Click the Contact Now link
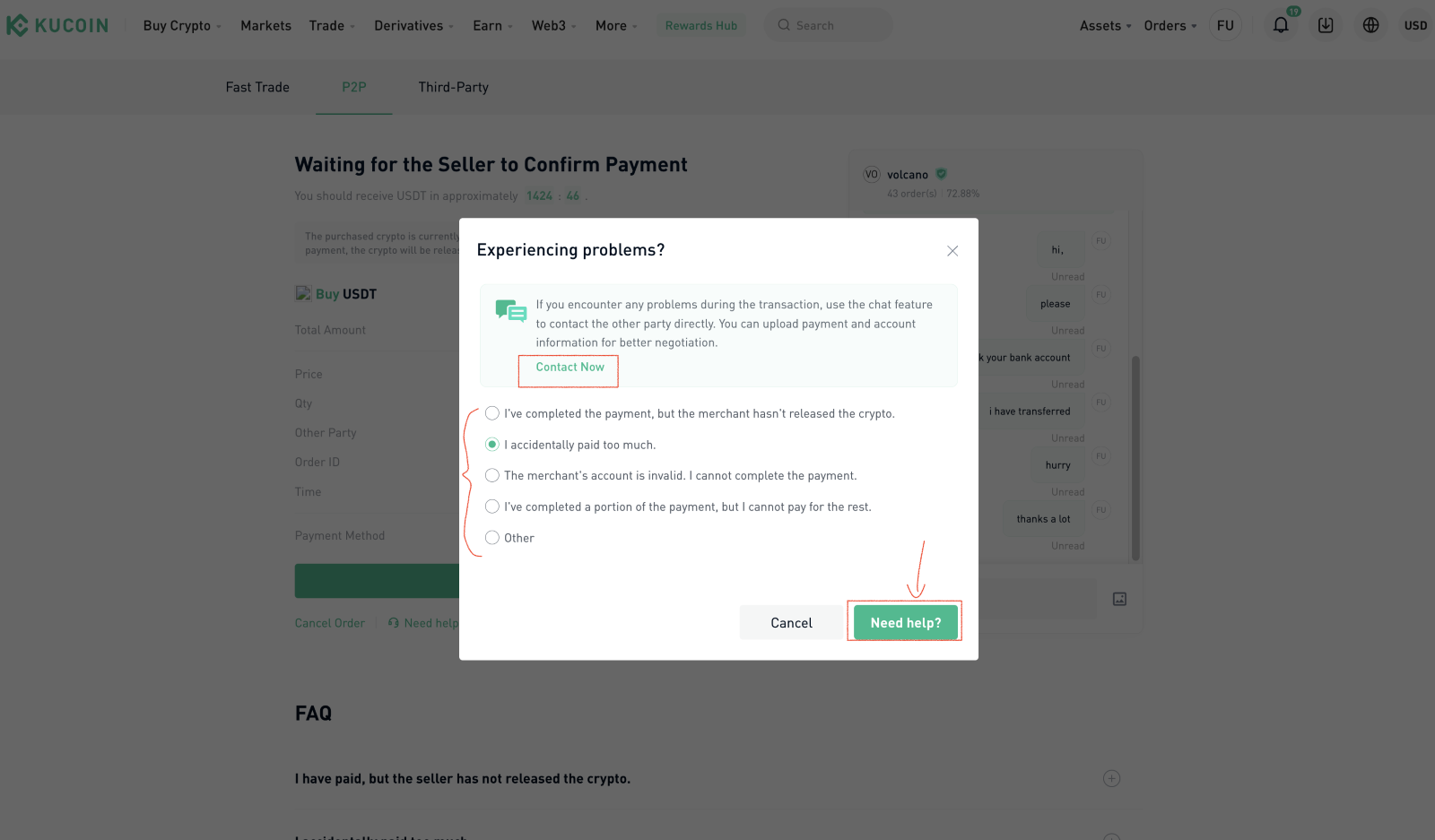The height and width of the screenshot is (840, 1435). 570,367
